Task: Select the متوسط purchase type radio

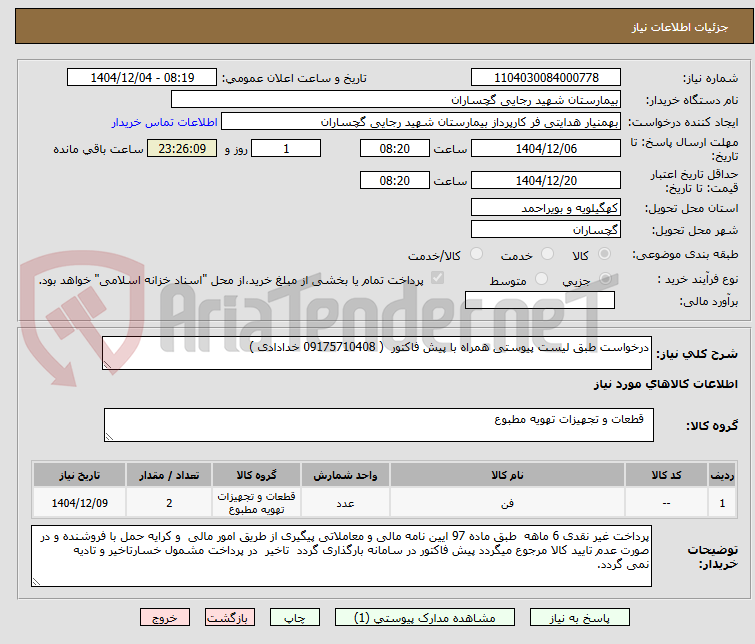Action: (541, 278)
